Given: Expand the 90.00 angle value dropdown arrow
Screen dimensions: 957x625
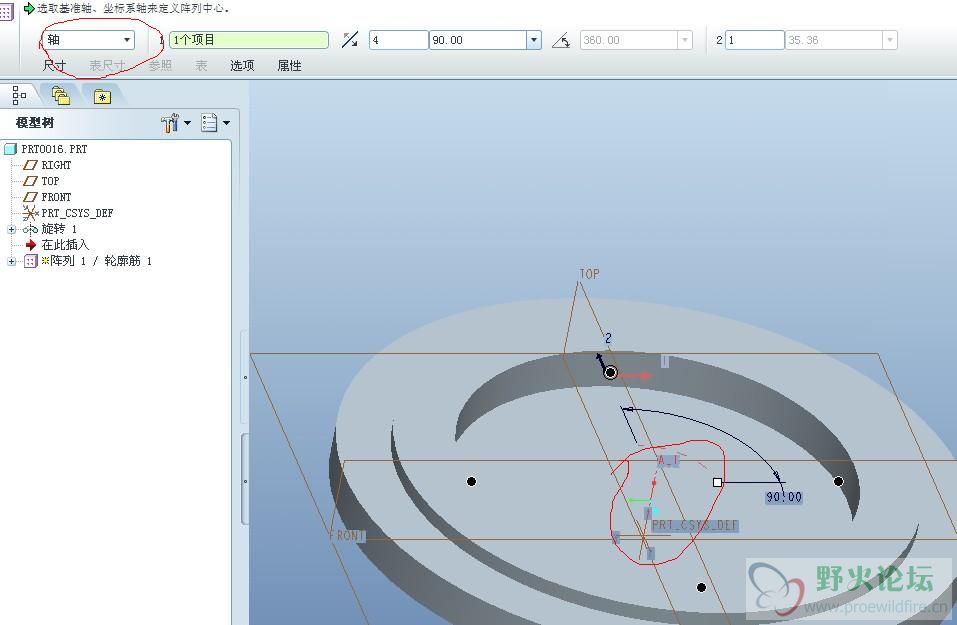Looking at the screenshot, I should click(x=534, y=40).
